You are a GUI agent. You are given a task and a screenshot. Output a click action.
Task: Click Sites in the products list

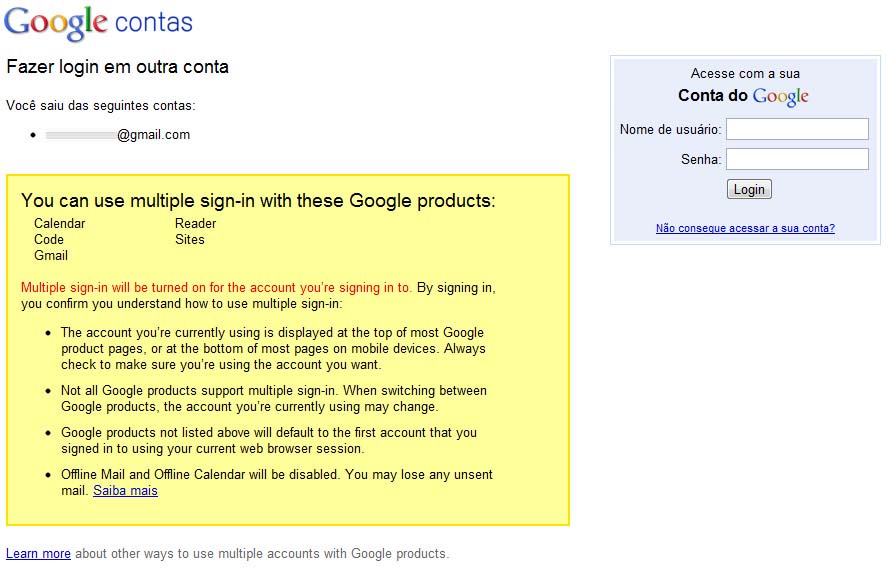190,239
